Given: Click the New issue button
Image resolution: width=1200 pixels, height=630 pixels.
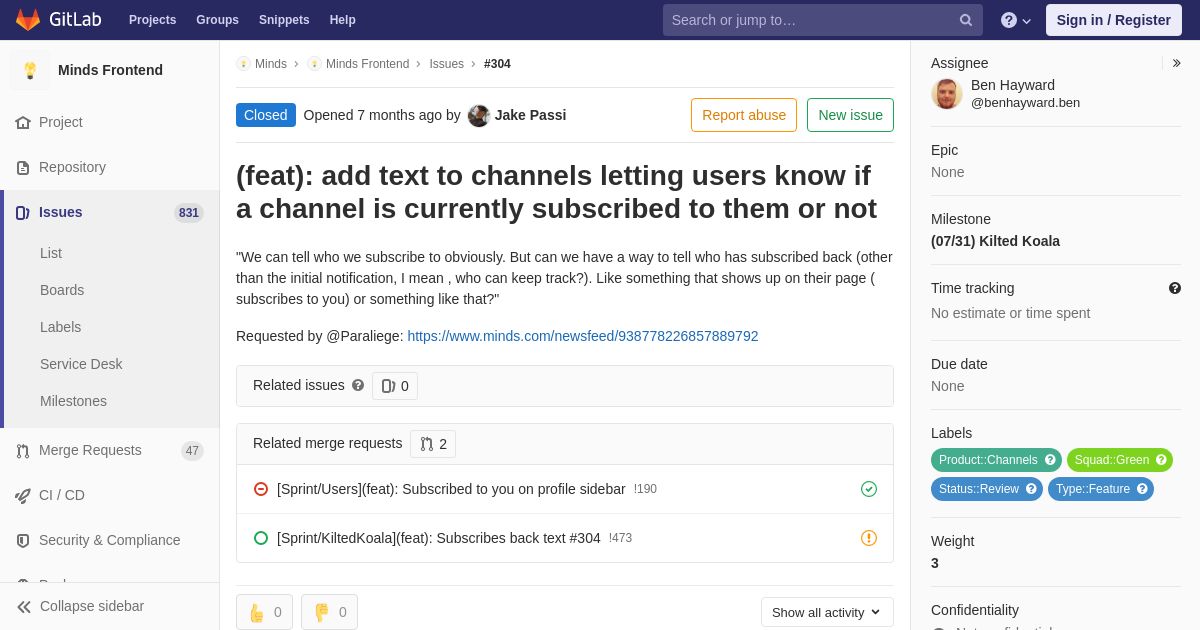Looking at the screenshot, I should click(850, 115).
